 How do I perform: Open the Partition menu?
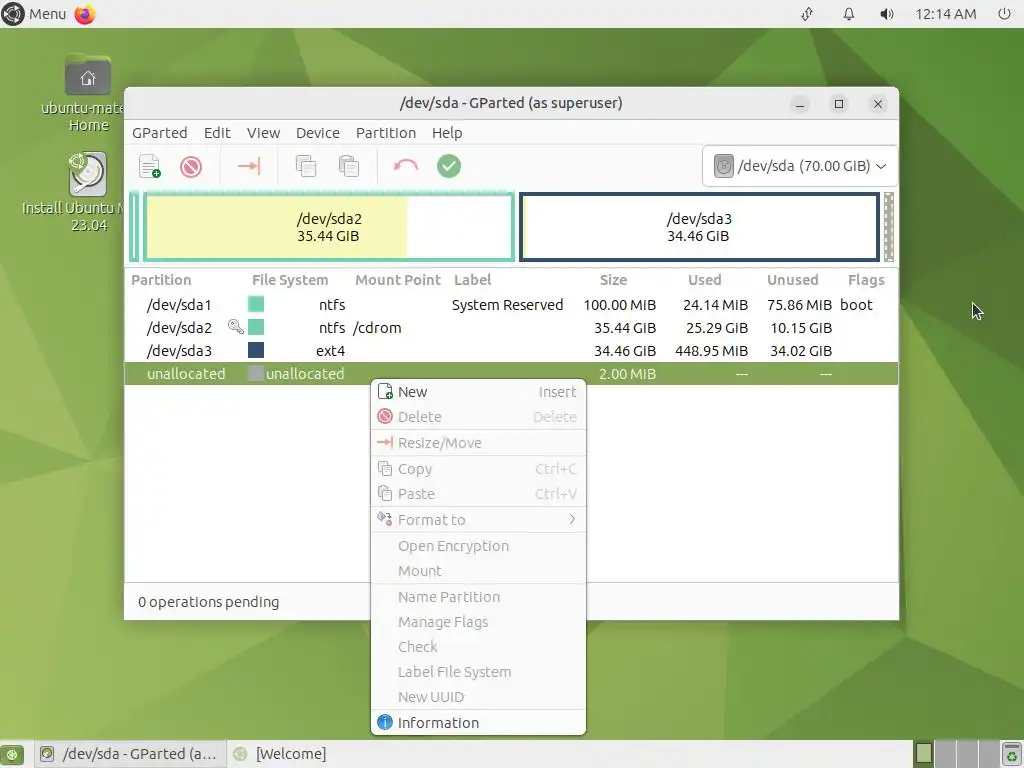(385, 133)
